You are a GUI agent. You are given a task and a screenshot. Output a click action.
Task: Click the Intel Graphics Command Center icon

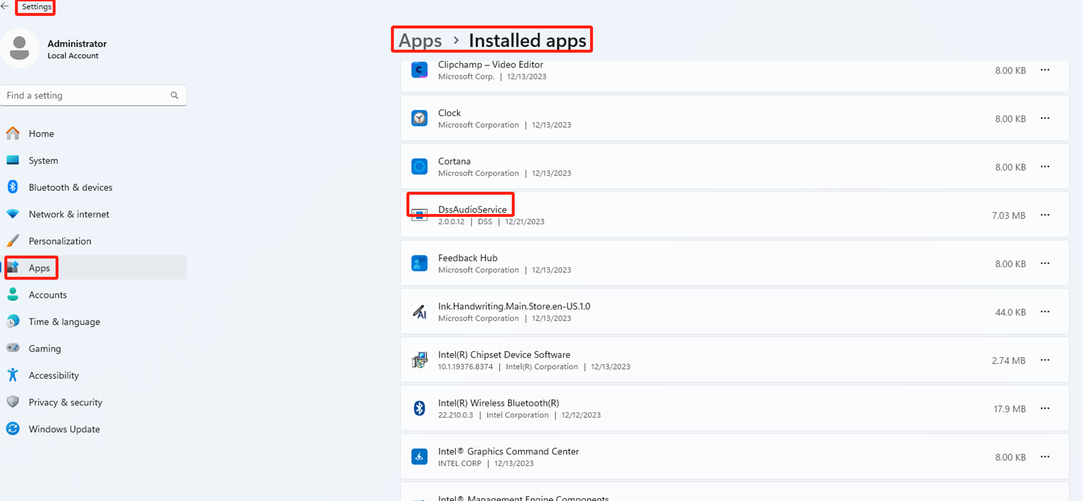pos(420,457)
